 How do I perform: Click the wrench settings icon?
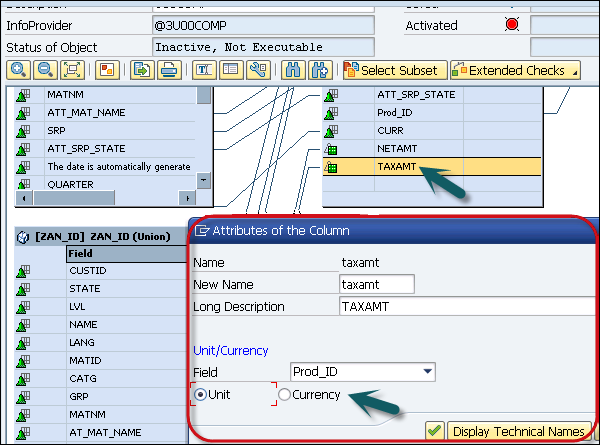tap(256, 70)
